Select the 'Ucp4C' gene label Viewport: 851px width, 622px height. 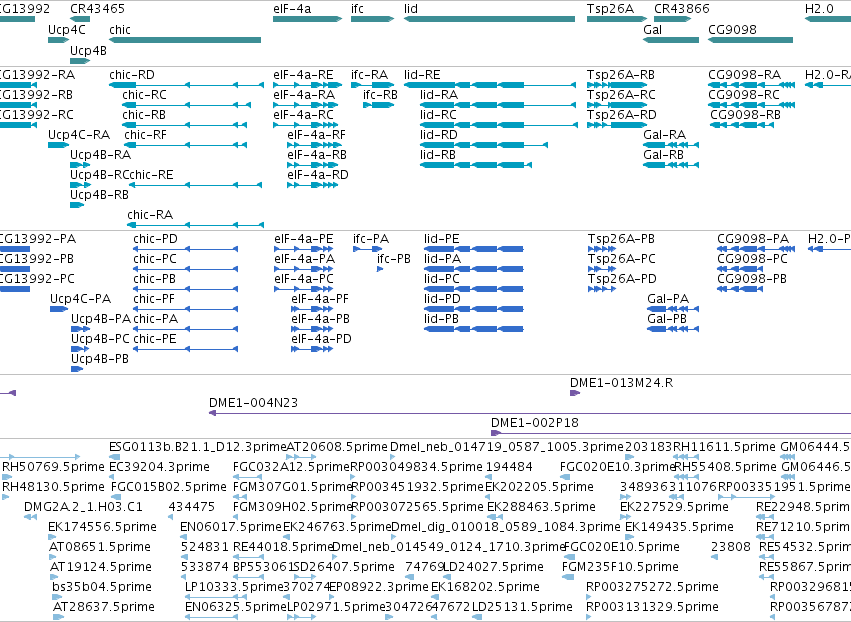[x=67, y=29]
